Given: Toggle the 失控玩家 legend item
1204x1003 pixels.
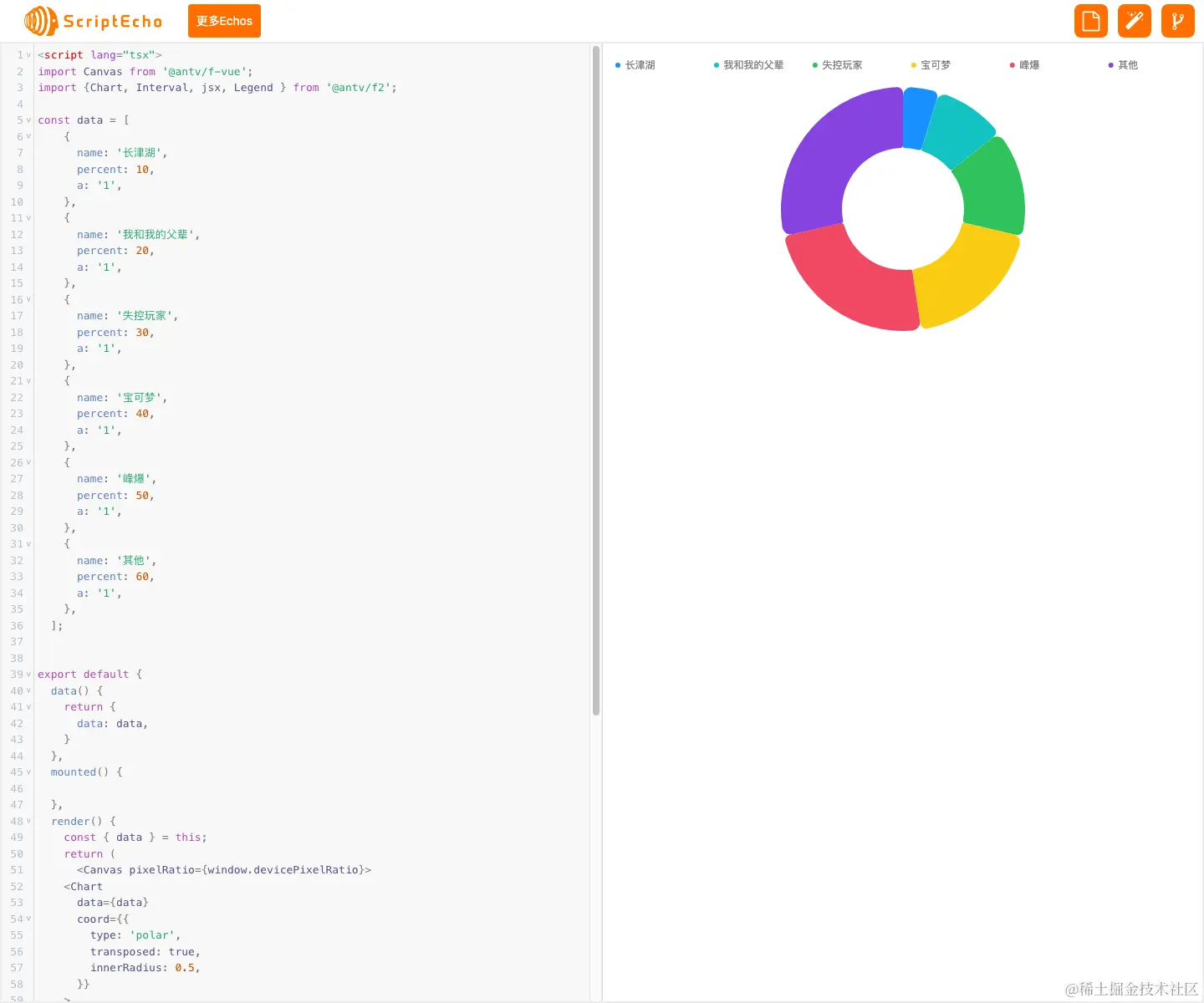Looking at the screenshot, I should (837, 65).
